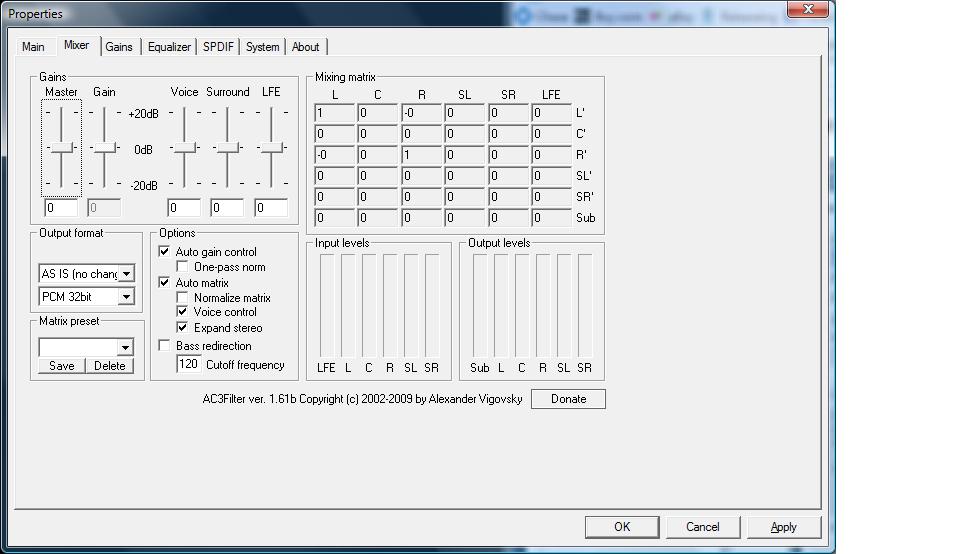Screen dimensions: 960x554
Task: Click the Donate button
Action: pyautogui.click(x=568, y=399)
